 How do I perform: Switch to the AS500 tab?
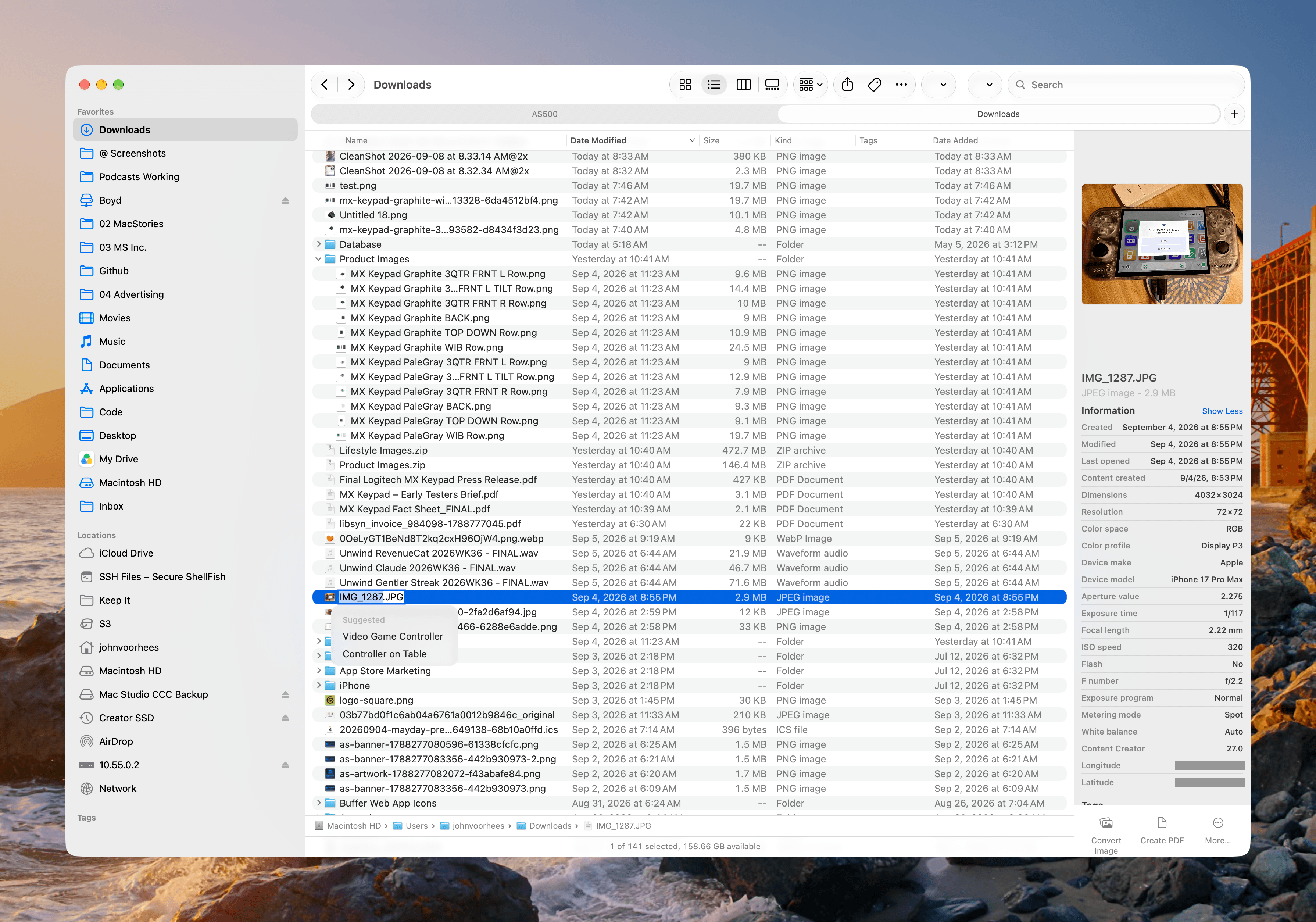coord(544,114)
